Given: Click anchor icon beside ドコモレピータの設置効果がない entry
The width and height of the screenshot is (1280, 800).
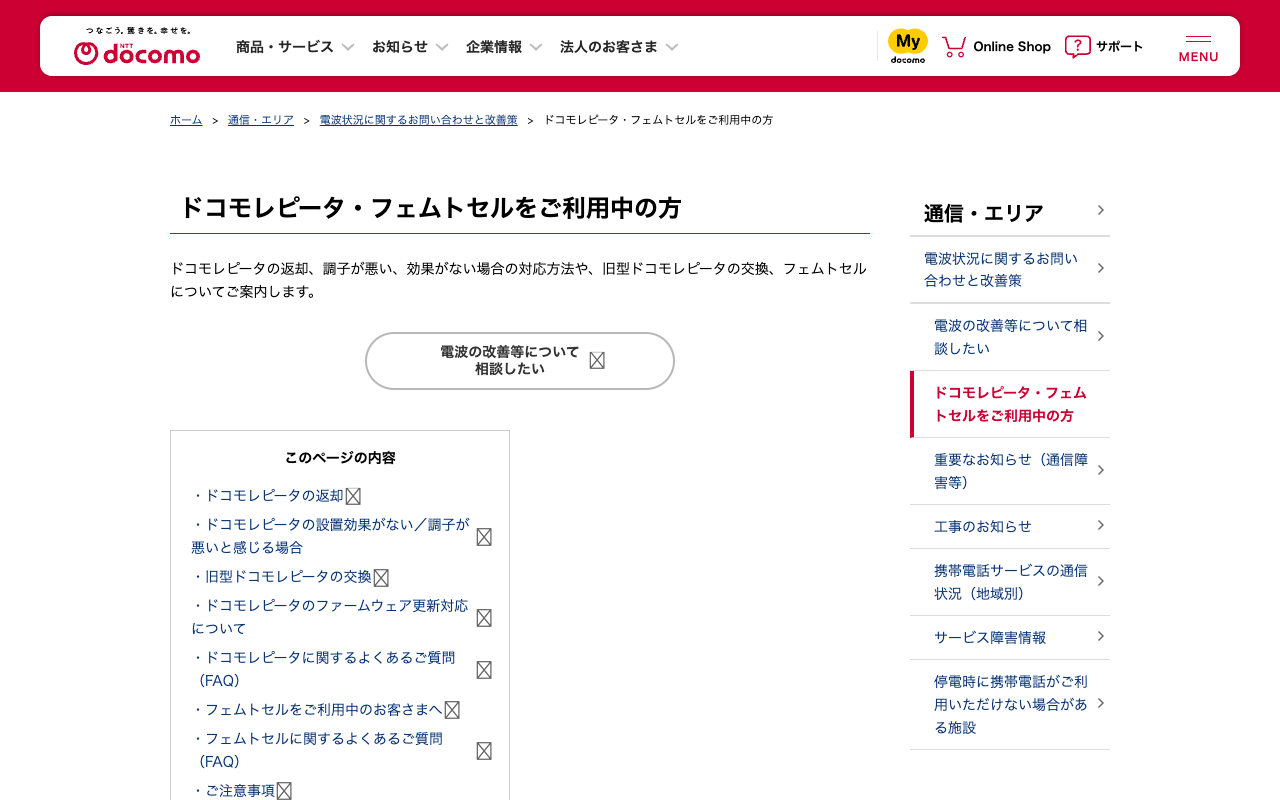Looking at the screenshot, I should pyautogui.click(x=484, y=537).
